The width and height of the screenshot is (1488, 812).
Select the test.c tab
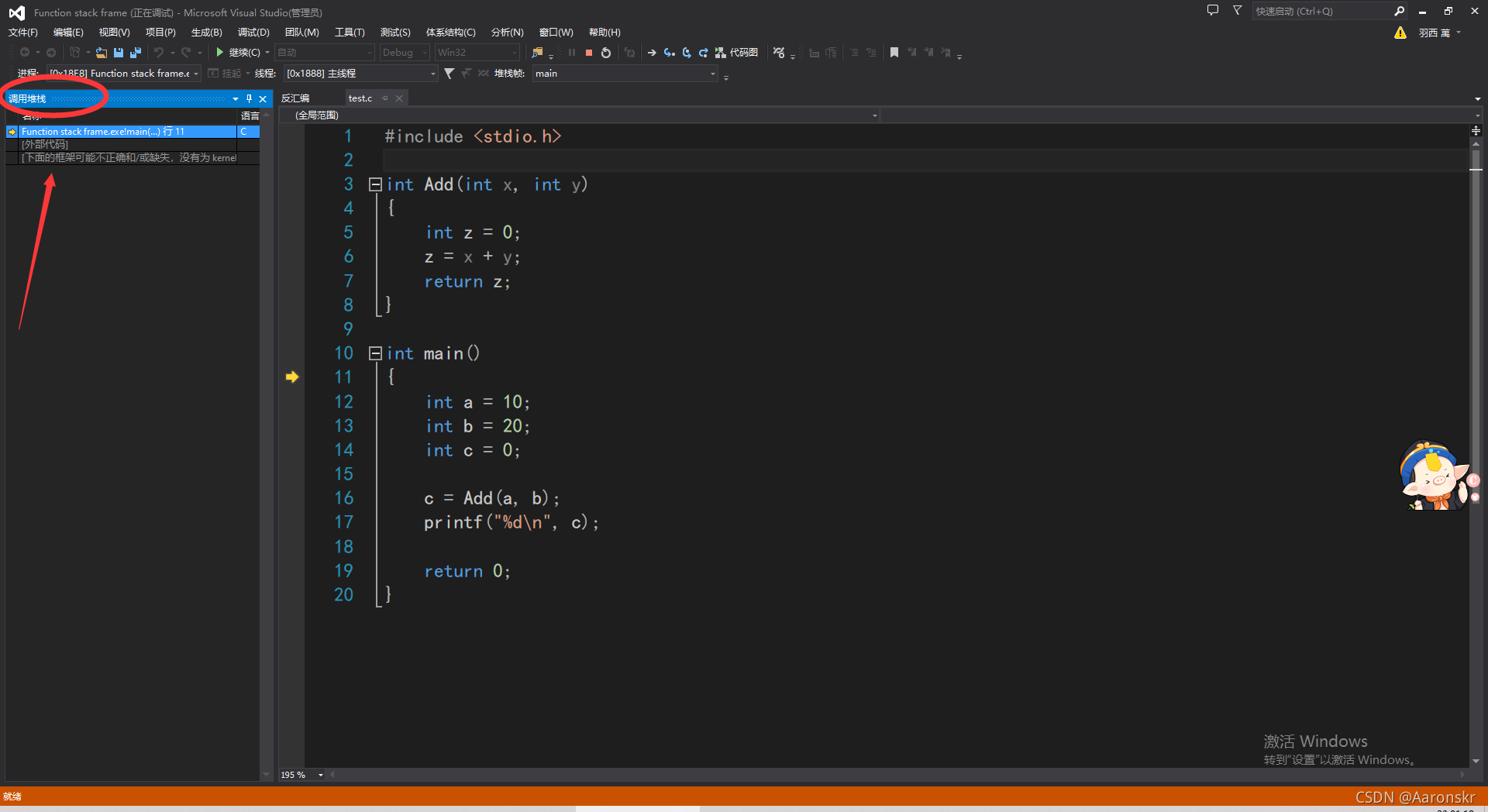[x=360, y=98]
